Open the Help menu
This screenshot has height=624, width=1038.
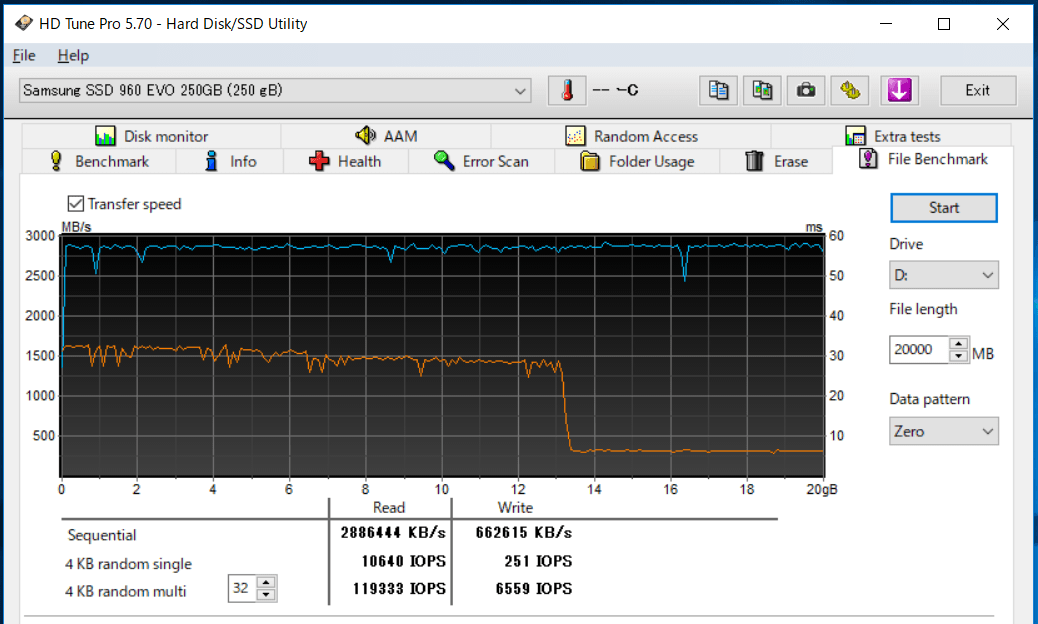click(x=73, y=56)
